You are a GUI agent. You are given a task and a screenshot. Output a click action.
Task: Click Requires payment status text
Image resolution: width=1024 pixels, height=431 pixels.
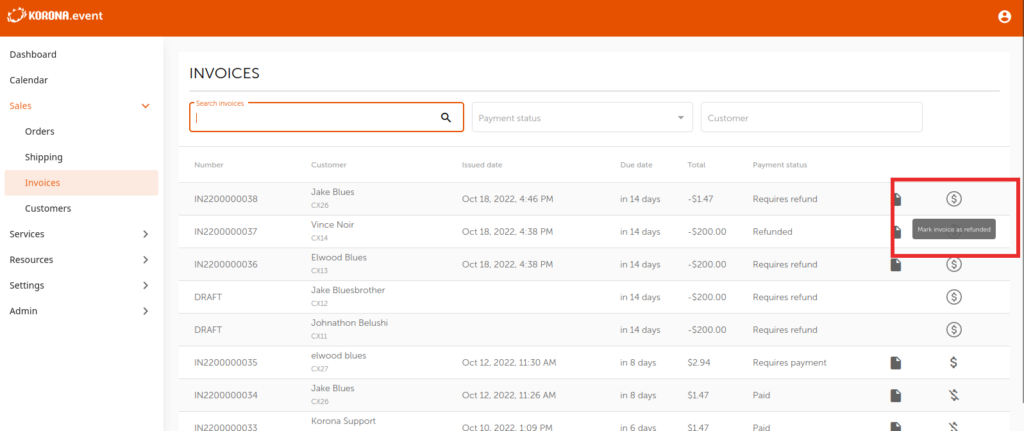point(790,362)
